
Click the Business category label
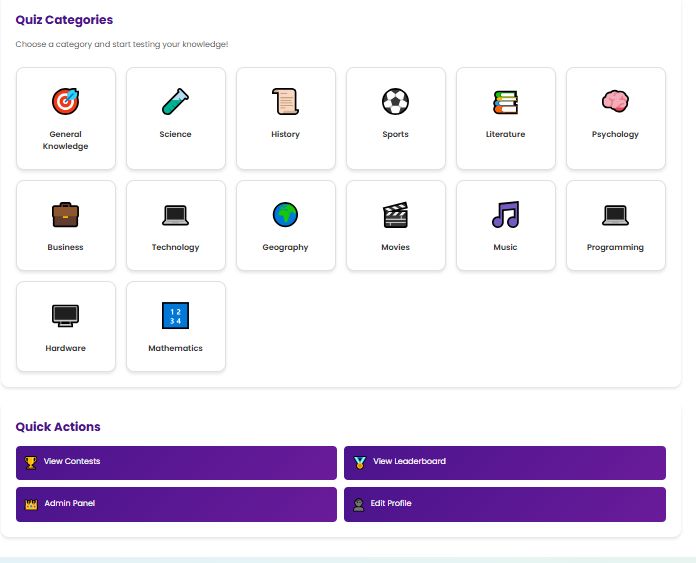coord(65,247)
